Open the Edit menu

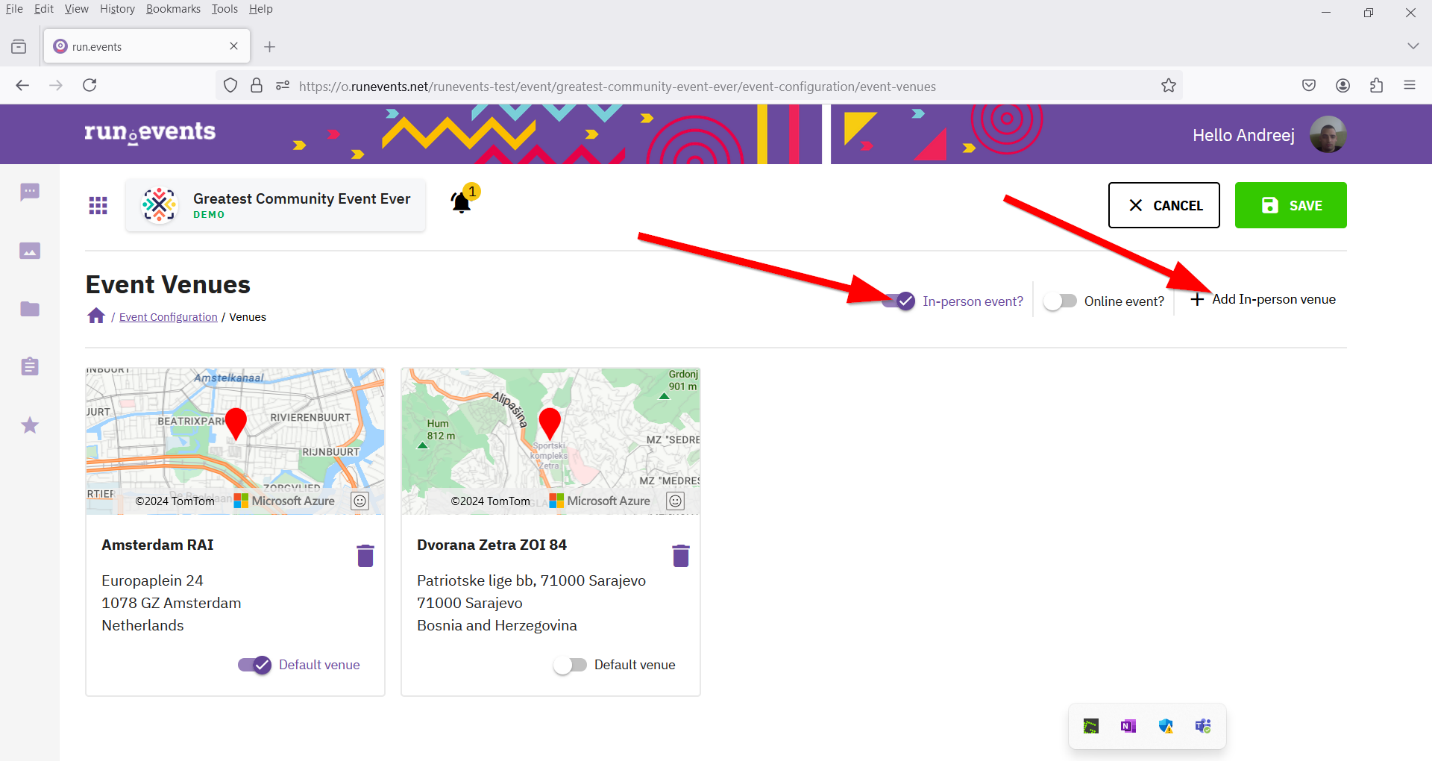coord(44,9)
